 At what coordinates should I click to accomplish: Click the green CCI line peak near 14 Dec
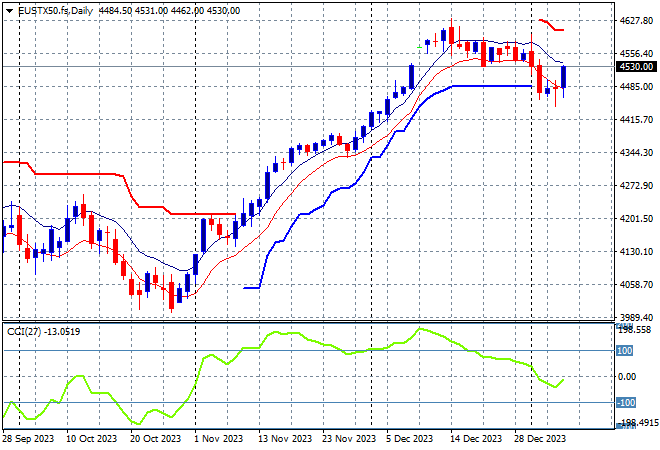tap(420, 329)
